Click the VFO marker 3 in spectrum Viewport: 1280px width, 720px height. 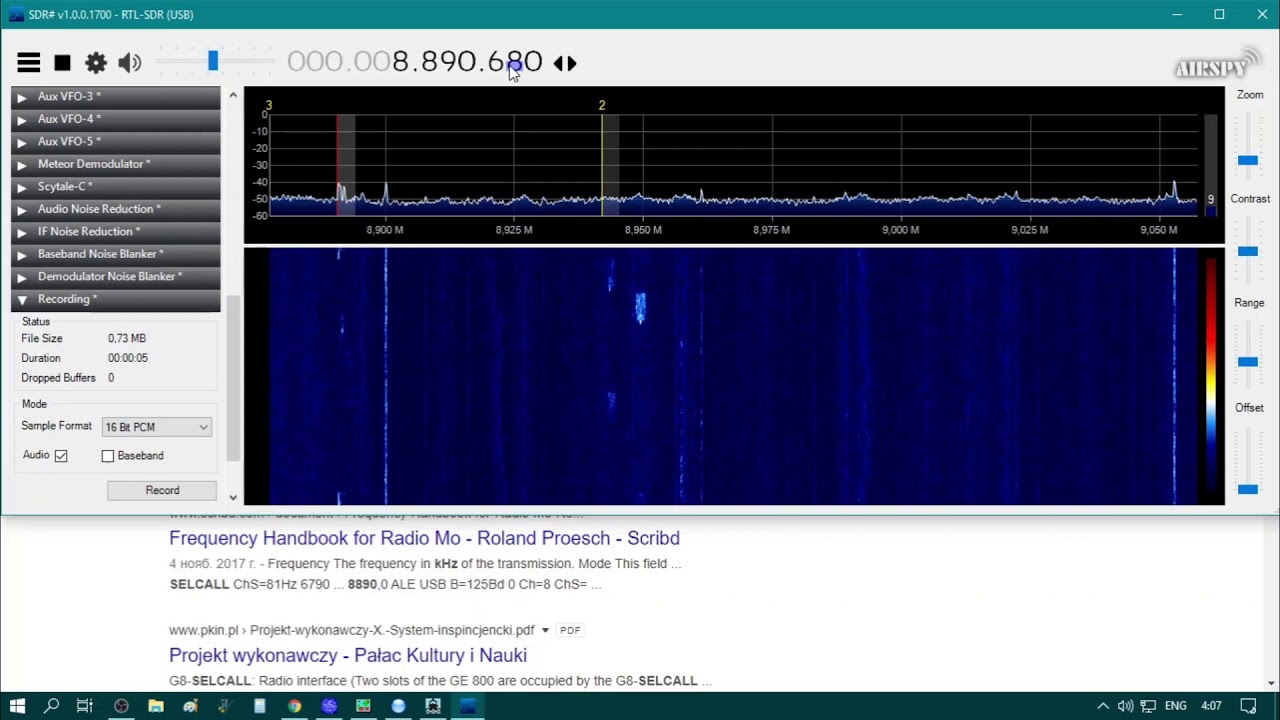(268, 105)
